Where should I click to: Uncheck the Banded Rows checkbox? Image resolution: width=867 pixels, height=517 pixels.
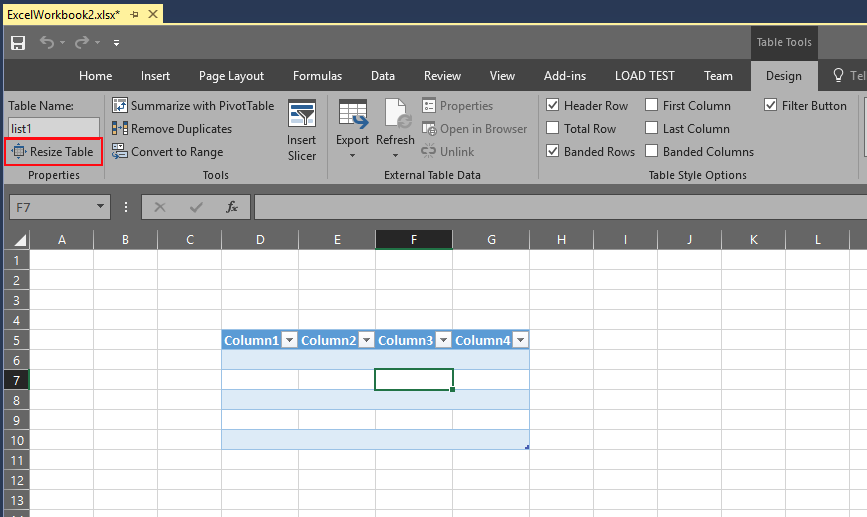click(x=552, y=151)
